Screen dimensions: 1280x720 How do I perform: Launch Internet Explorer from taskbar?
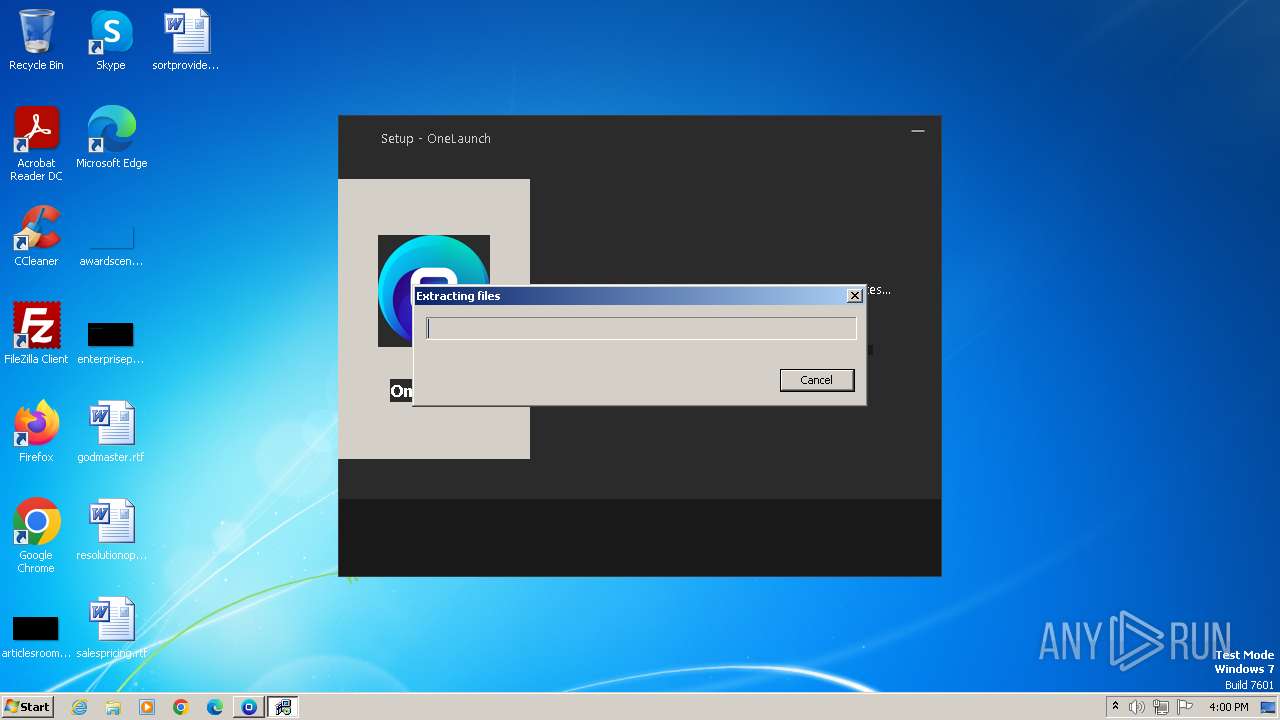[79, 707]
